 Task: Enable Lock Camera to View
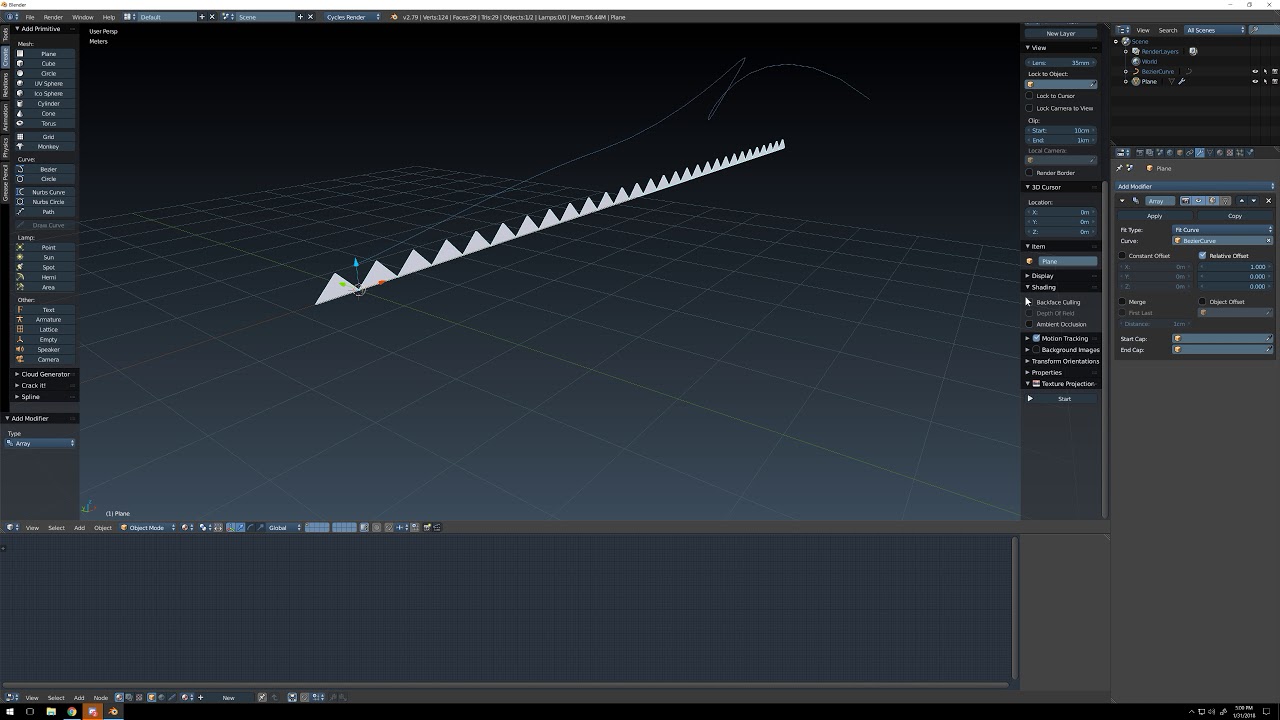coord(1030,108)
